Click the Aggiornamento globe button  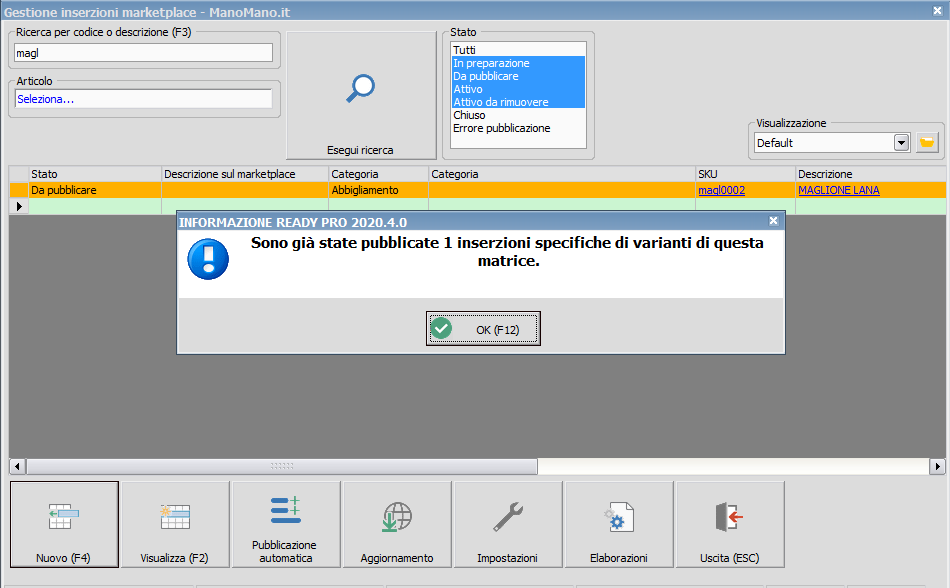397,524
